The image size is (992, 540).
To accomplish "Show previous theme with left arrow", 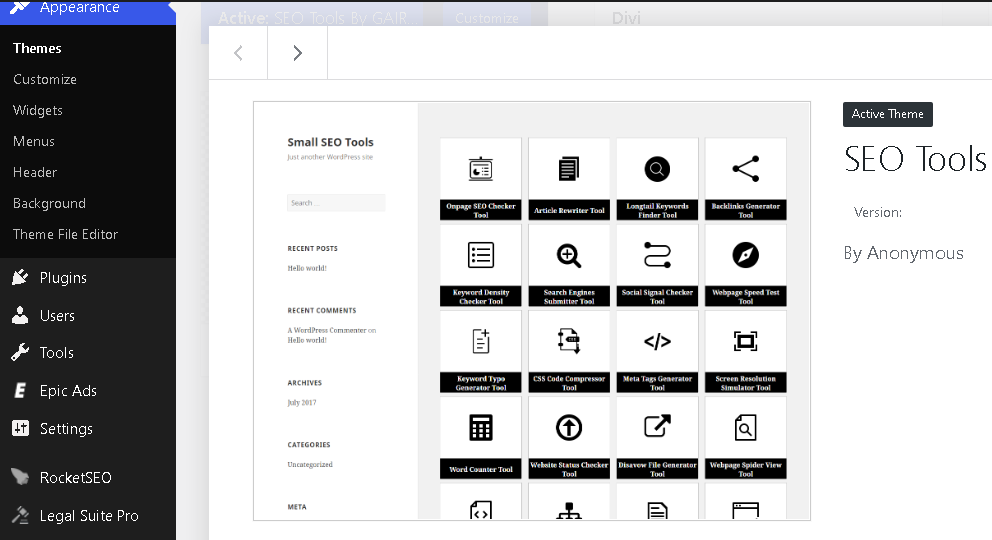I will [x=239, y=53].
